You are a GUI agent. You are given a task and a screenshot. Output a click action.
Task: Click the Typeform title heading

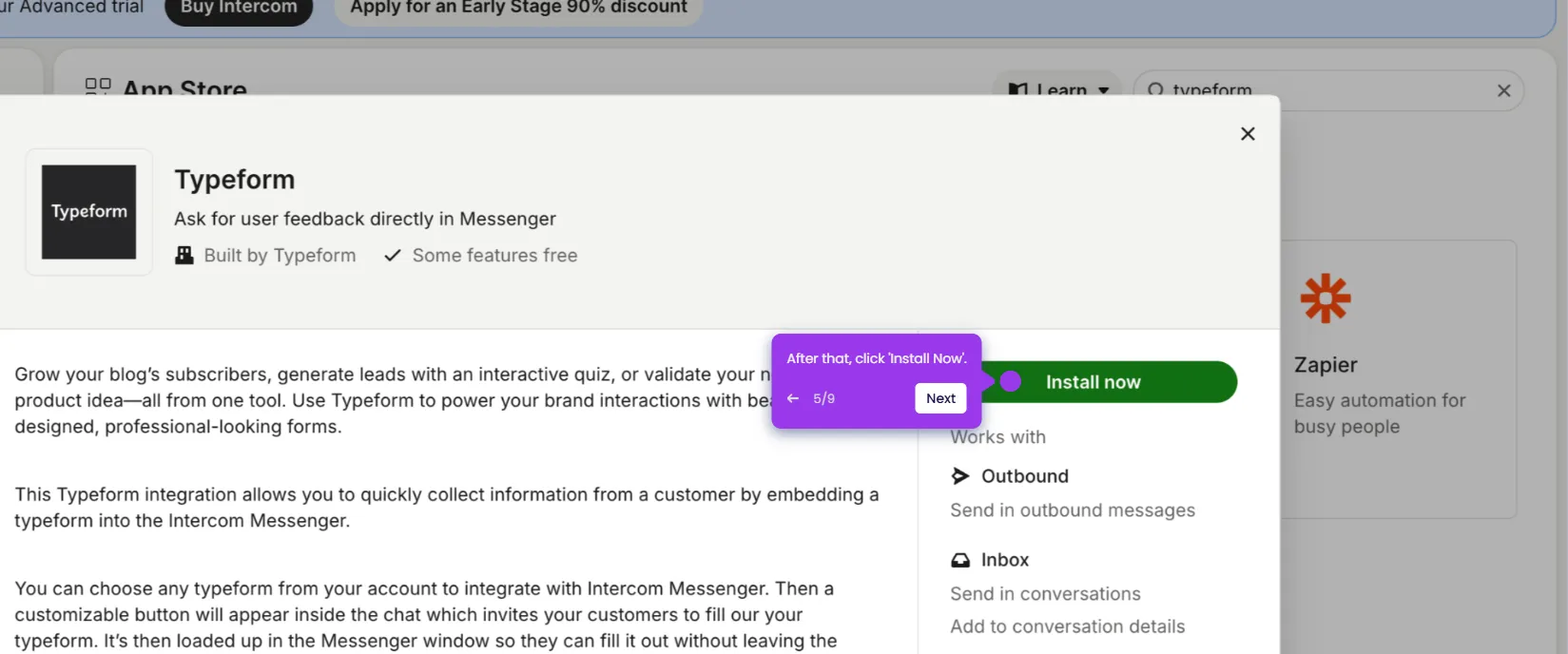[235, 180]
